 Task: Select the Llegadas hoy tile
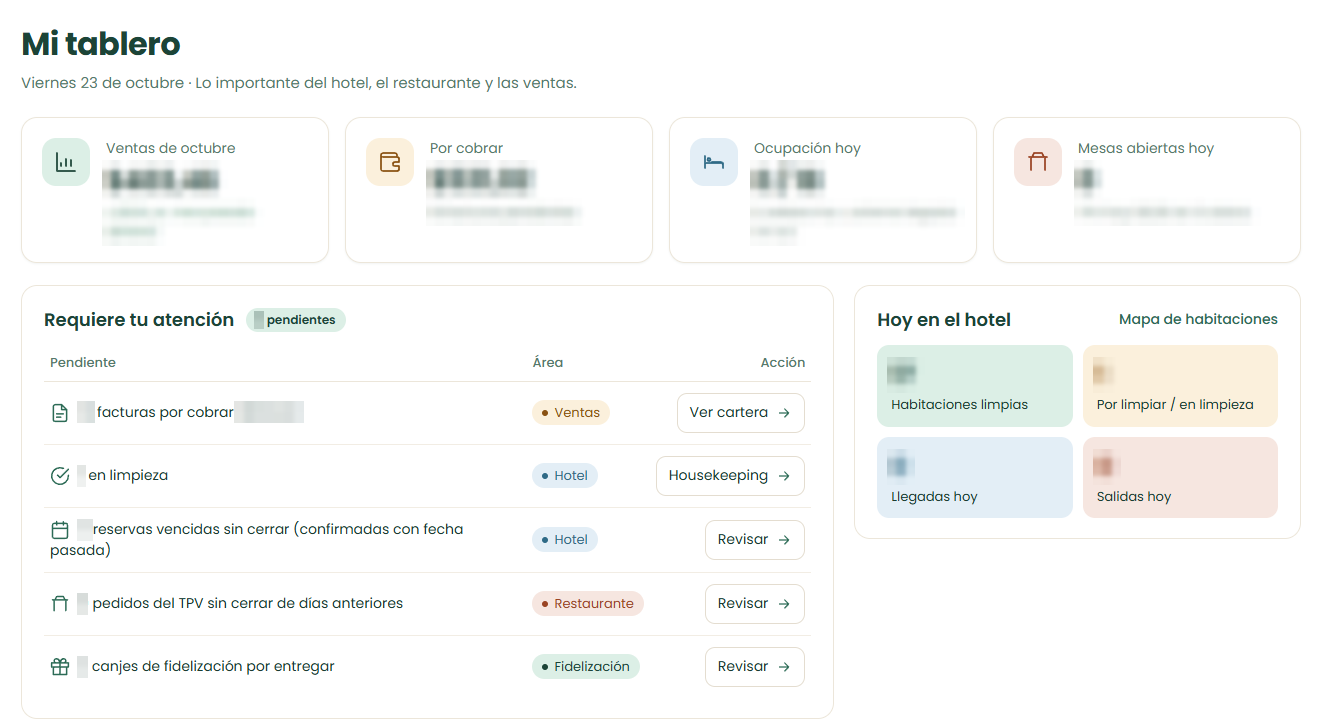pos(975,478)
